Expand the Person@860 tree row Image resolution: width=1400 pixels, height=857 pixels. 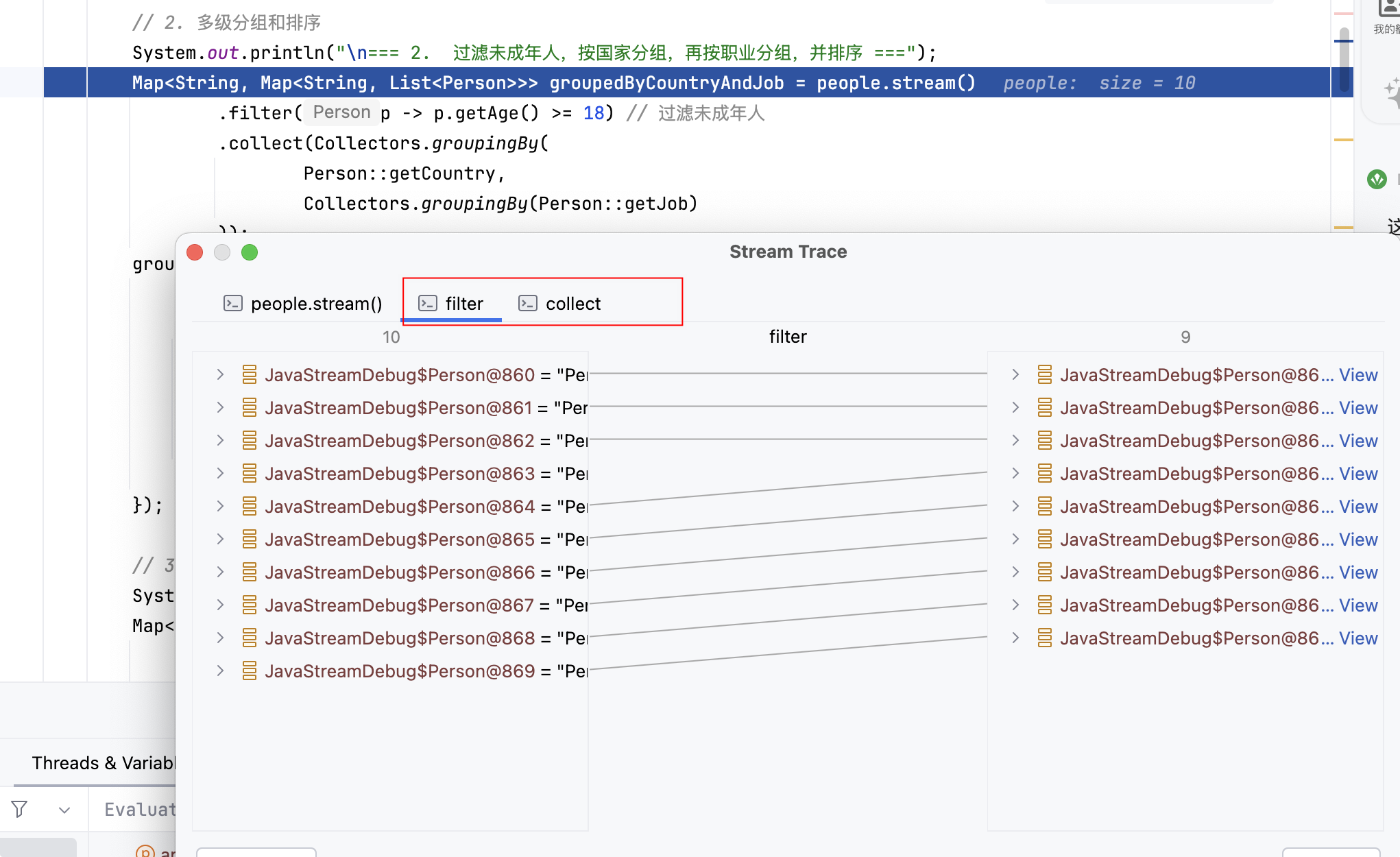220,374
